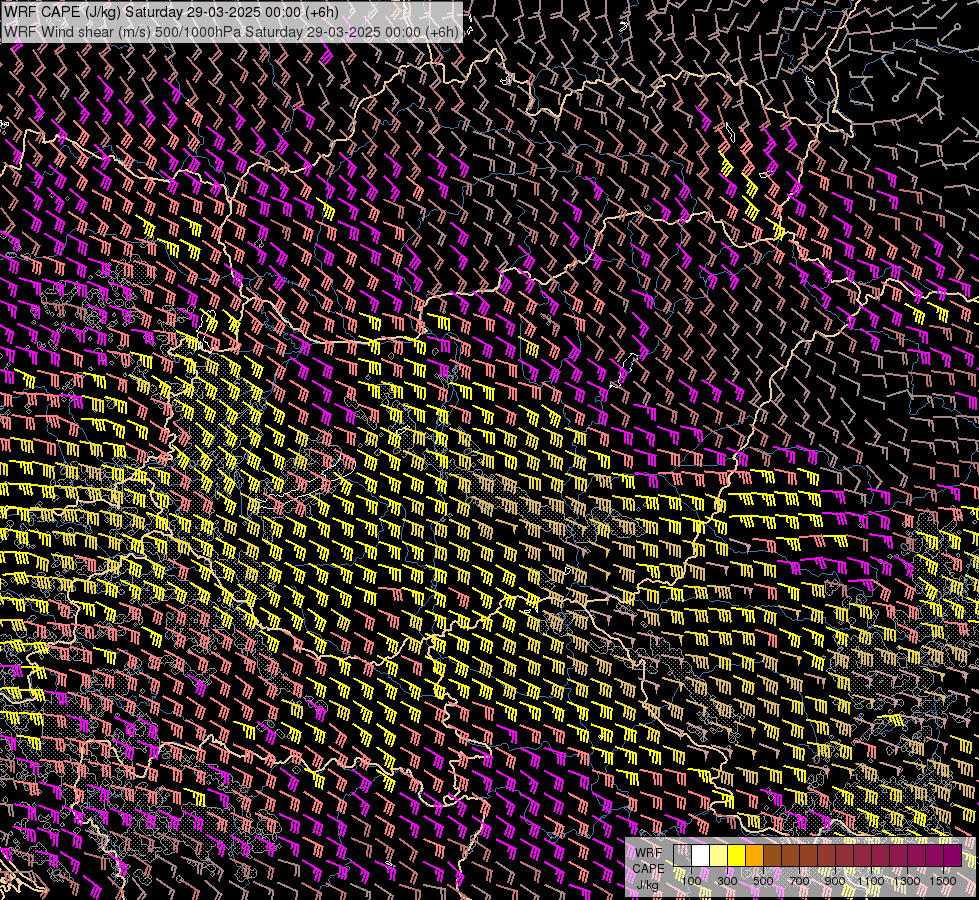
Task: Click the legend value 300
Action: tap(727, 881)
